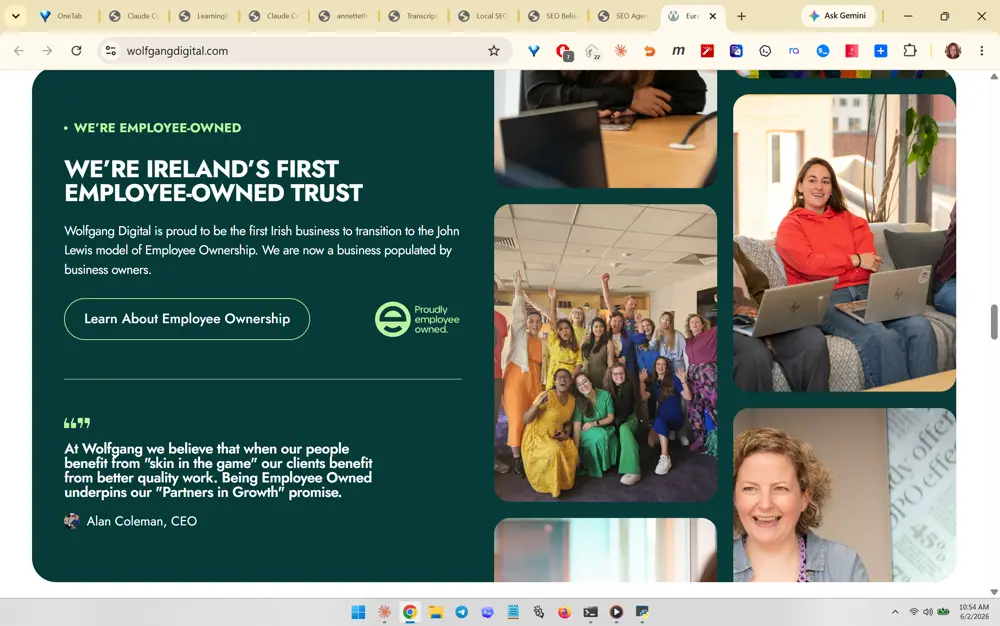Switch to the SEO Agen tab
This screenshot has height=626, width=1000.
tap(624, 16)
